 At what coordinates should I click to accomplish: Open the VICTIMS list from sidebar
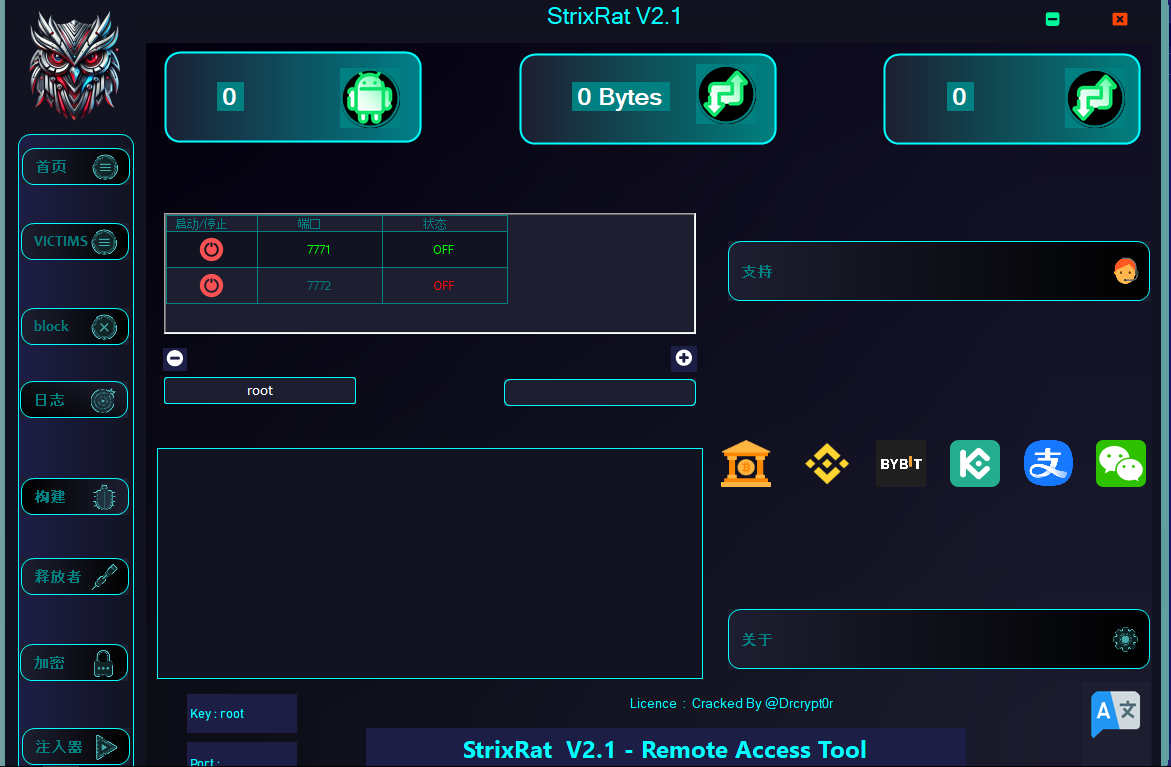pos(75,241)
